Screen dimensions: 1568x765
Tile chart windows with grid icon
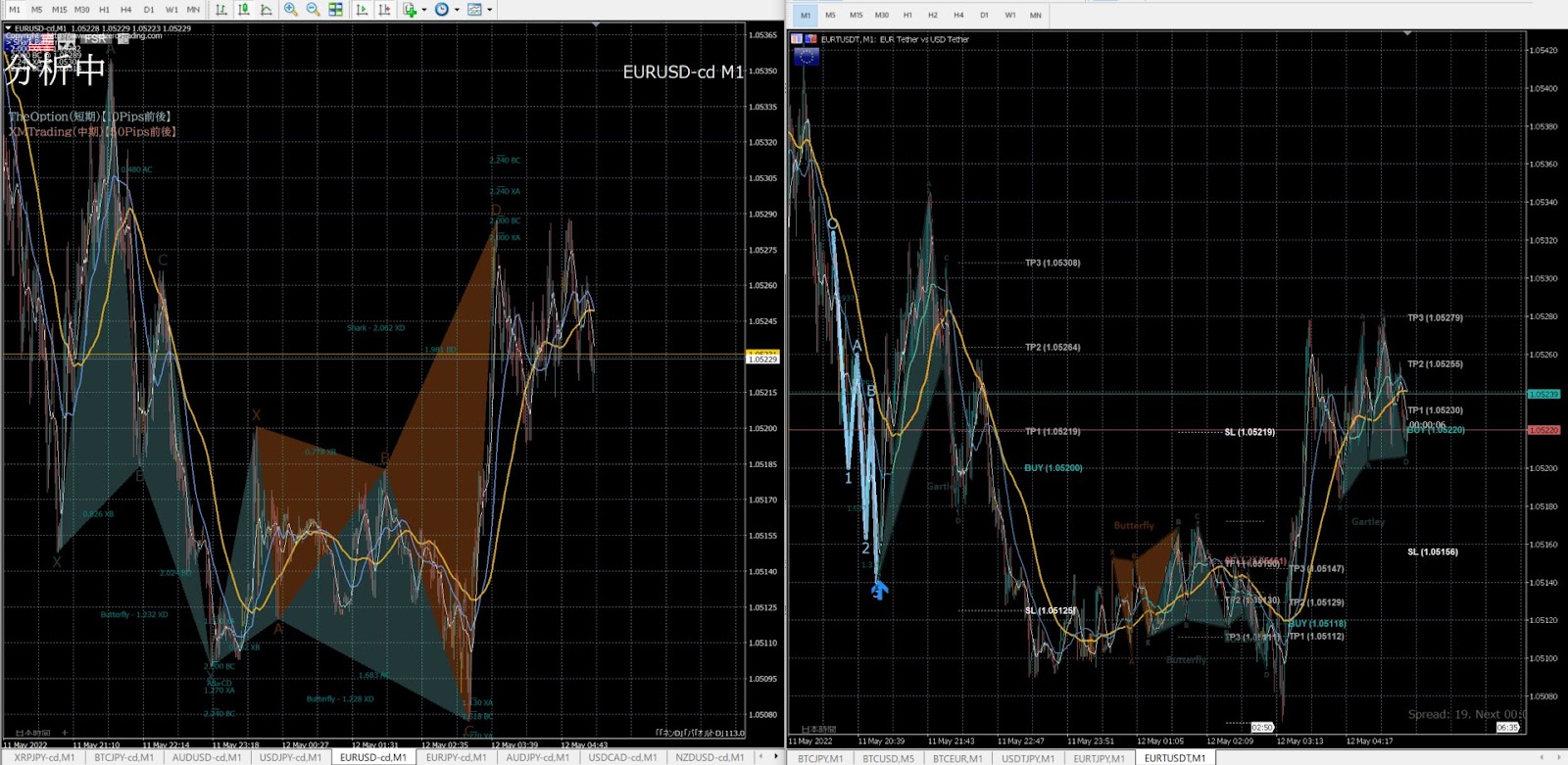[335, 10]
